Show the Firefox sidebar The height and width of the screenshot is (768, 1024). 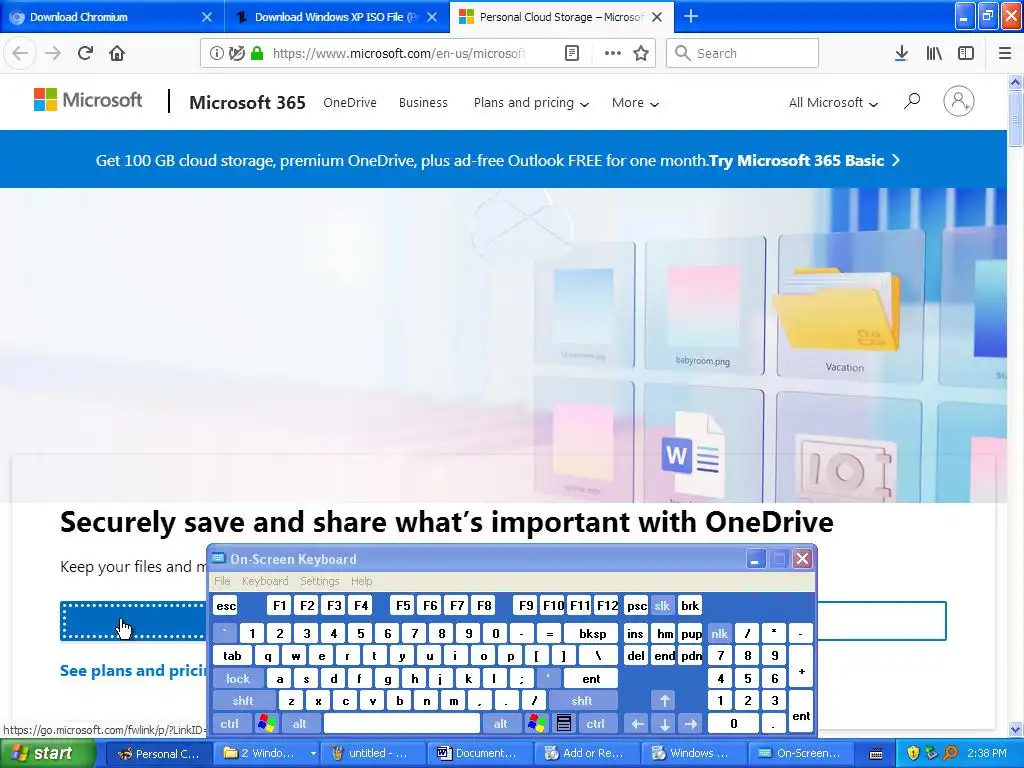coord(966,53)
